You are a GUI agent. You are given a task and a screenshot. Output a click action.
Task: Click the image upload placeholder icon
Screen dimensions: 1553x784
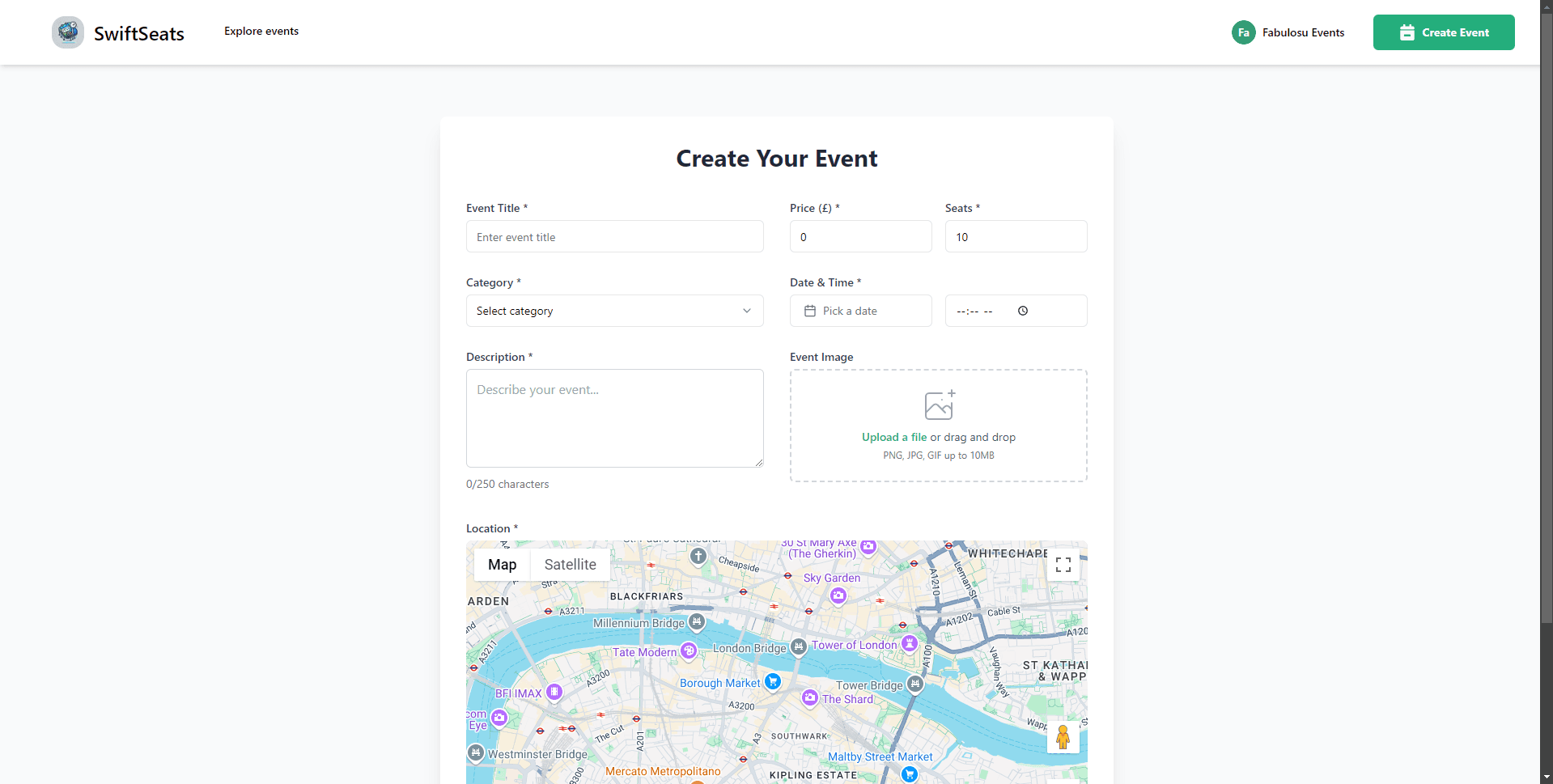coord(938,405)
